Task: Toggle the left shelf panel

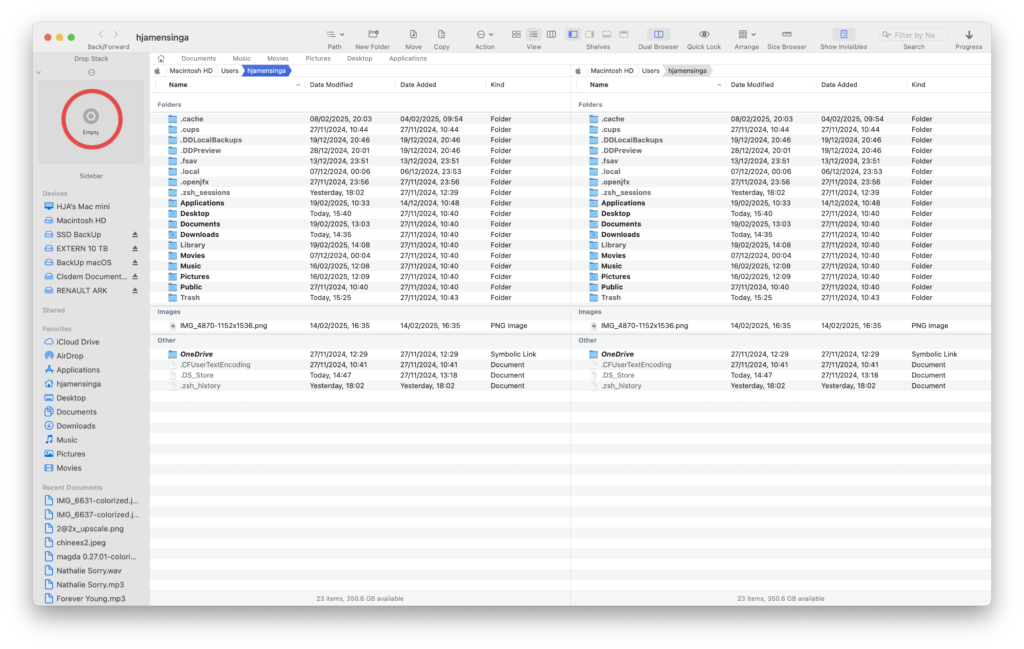Action: tap(573, 35)
